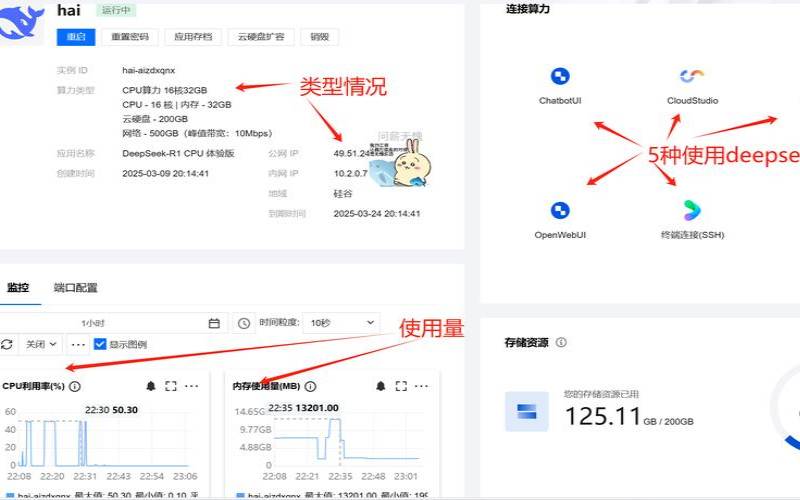Click info icon beside 存储资源 title

[561, 342]
